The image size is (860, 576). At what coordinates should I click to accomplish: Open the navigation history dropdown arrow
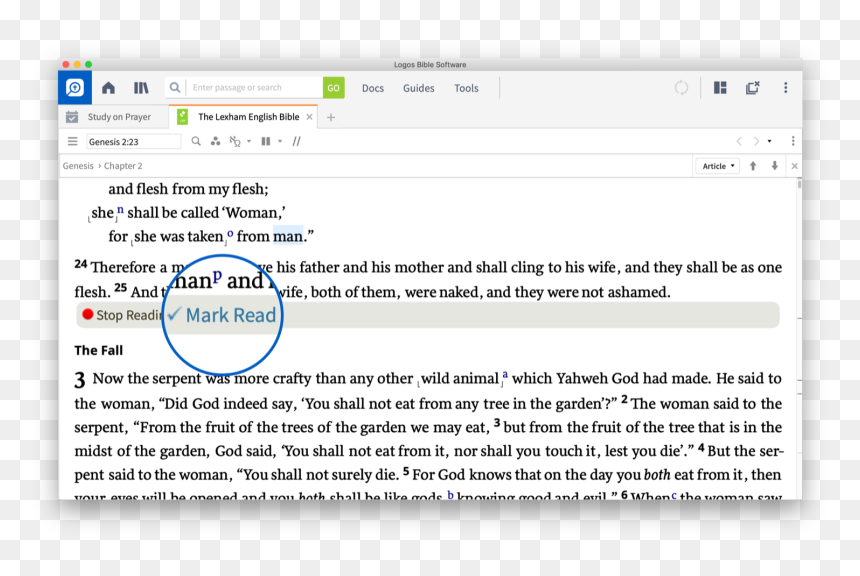(770, 142)
